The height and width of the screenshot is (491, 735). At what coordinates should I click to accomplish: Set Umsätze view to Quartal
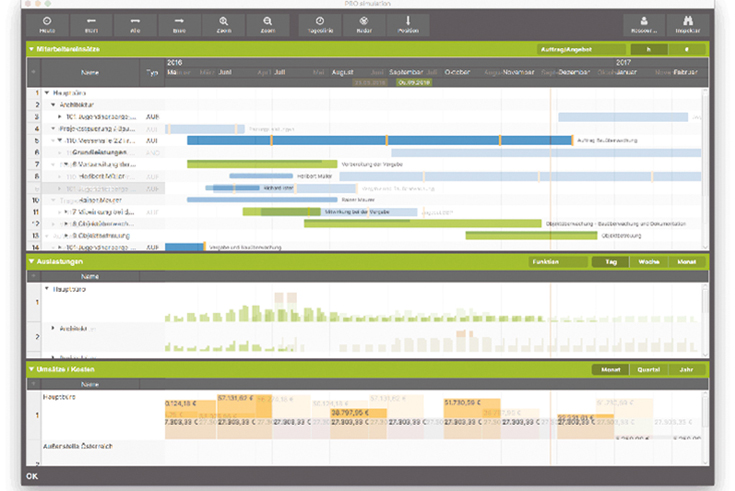[648, 369]
